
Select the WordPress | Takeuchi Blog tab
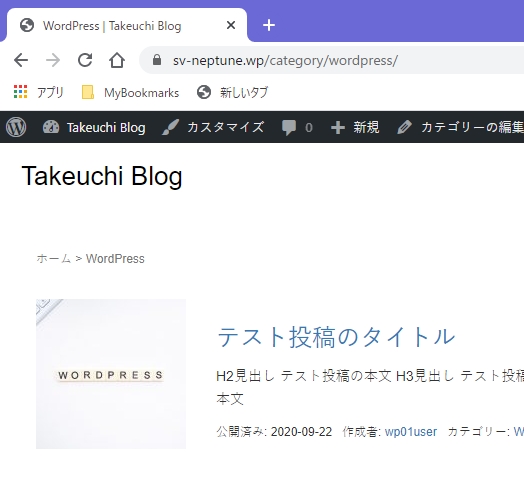pos(127,25)
